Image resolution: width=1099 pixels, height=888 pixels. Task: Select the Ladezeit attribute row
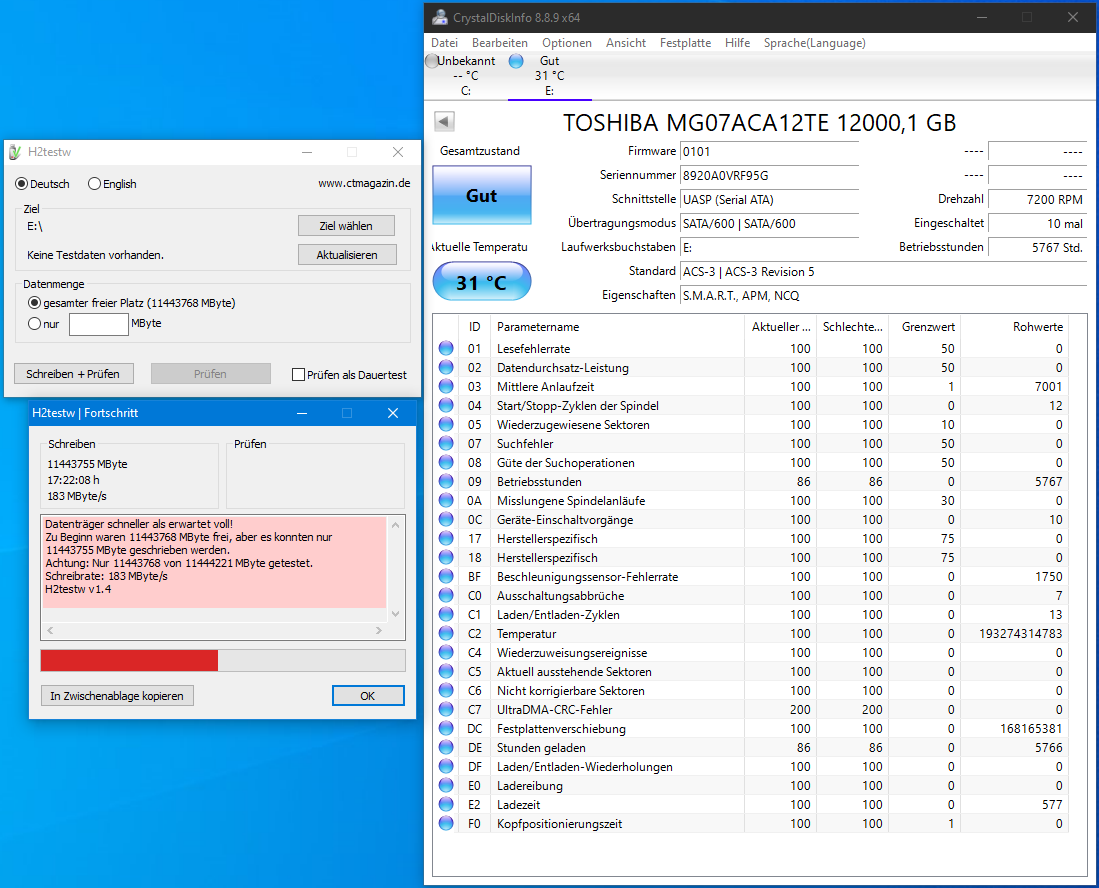coord(750,805)
